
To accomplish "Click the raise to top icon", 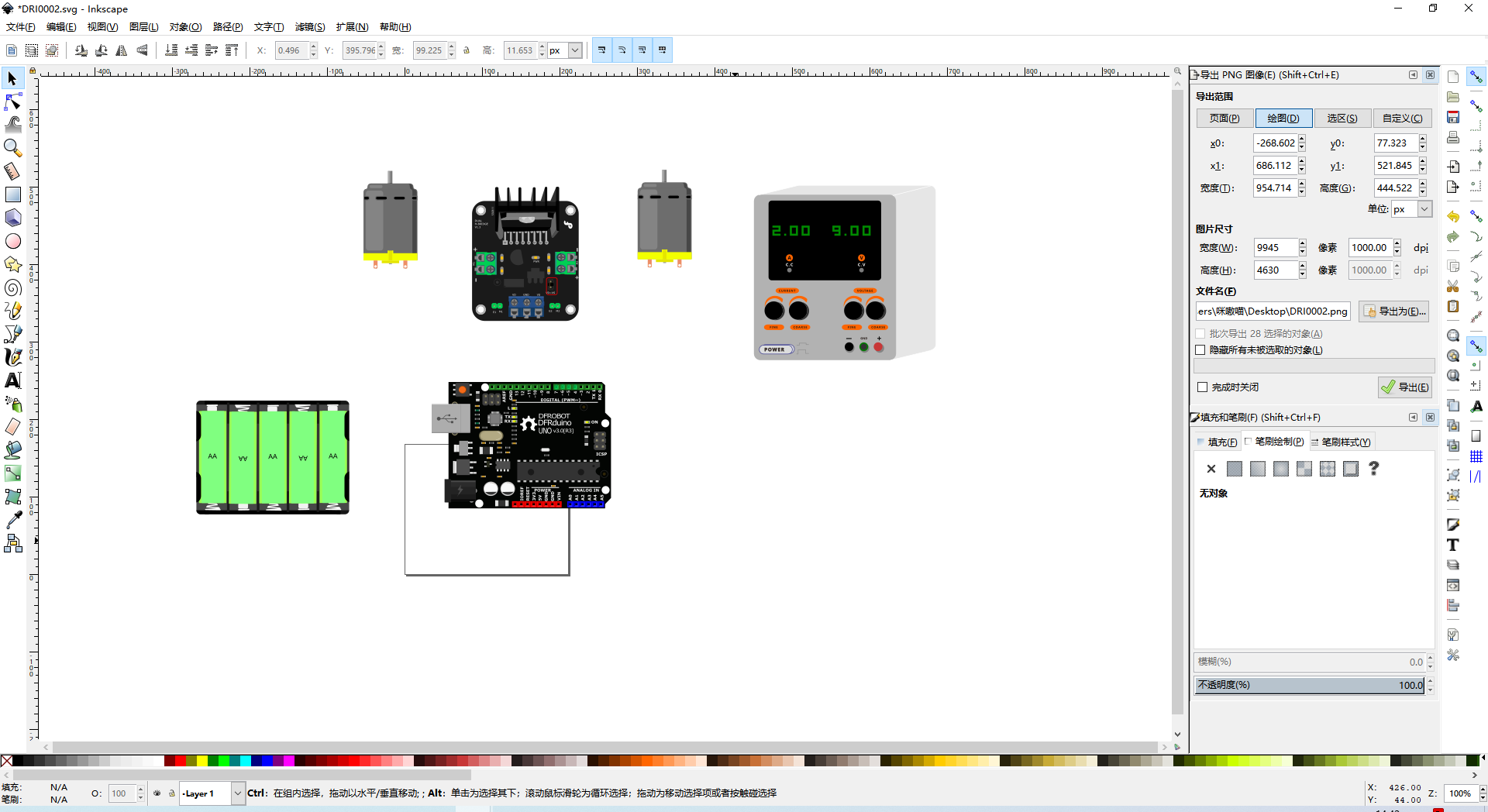I will pos(232,50).
